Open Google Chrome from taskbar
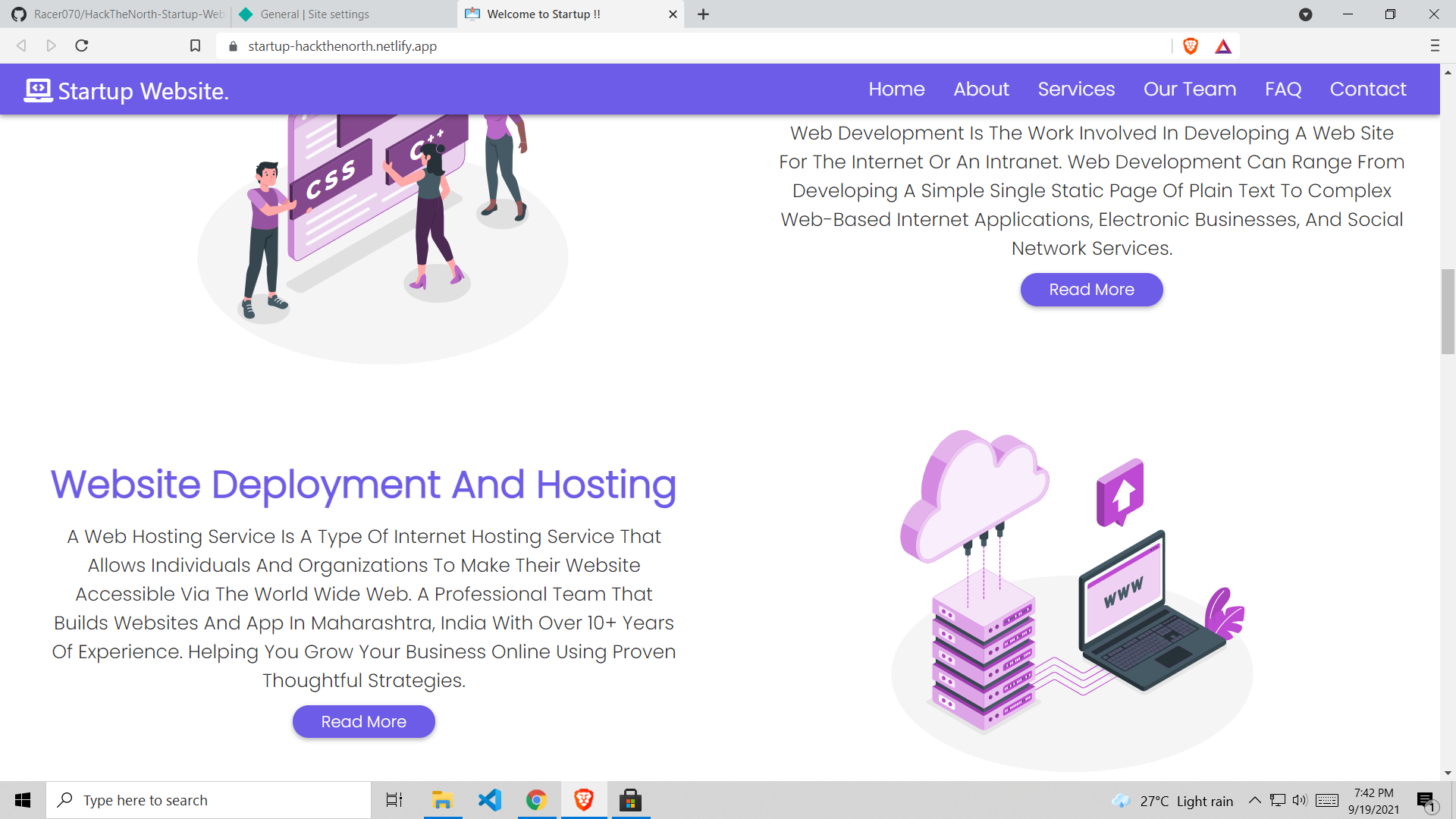The height and width of the screenshot is (819, 1456). point(537,800)
